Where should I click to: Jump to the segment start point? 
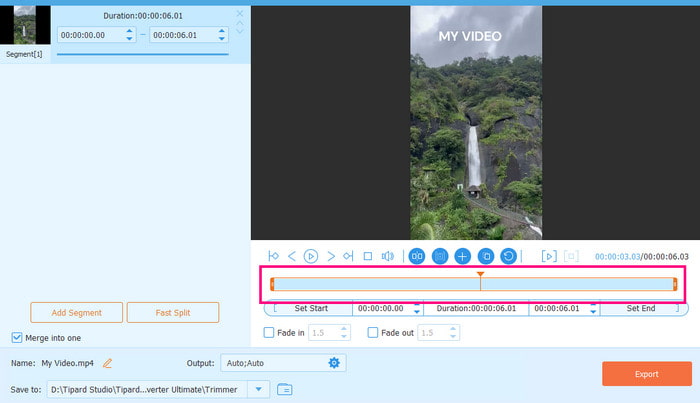(273, 256)
